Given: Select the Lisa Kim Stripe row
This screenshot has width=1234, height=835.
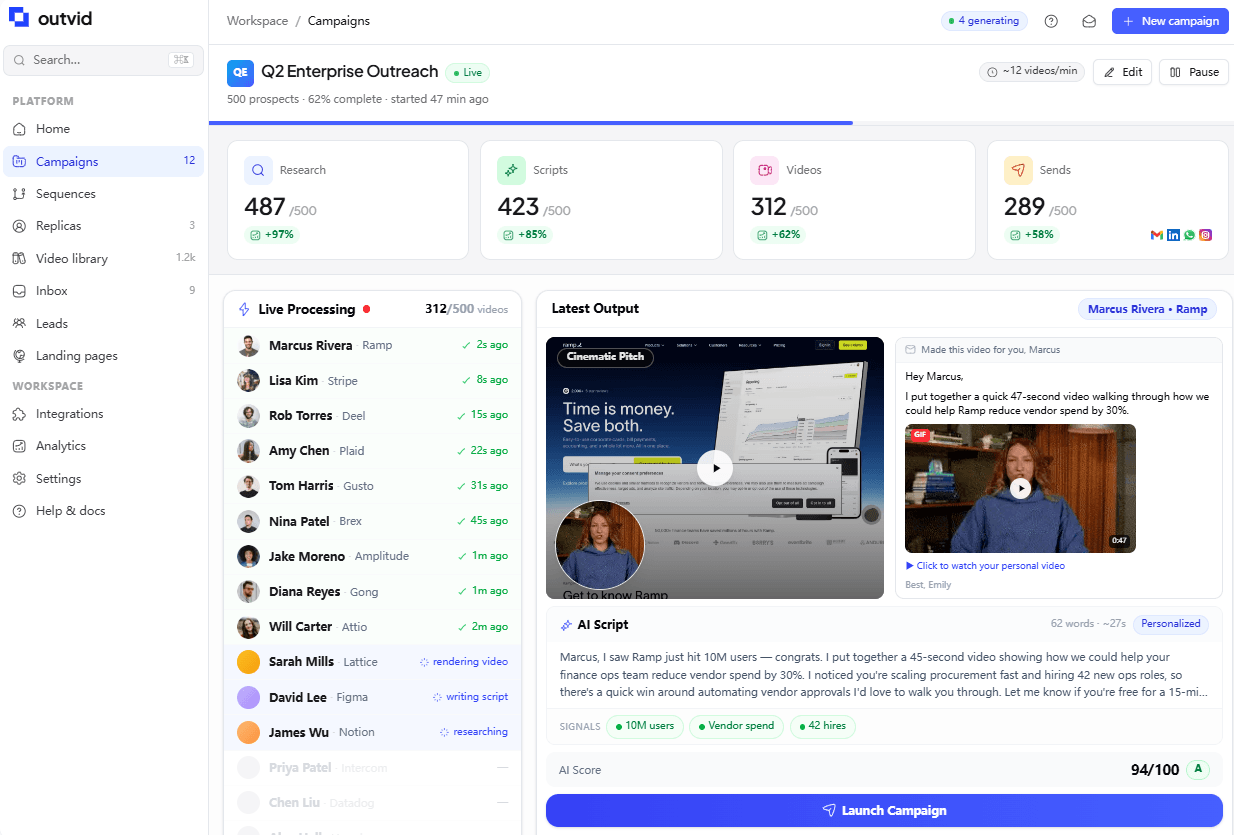Looking at the screenshot, I should (372, 380).
